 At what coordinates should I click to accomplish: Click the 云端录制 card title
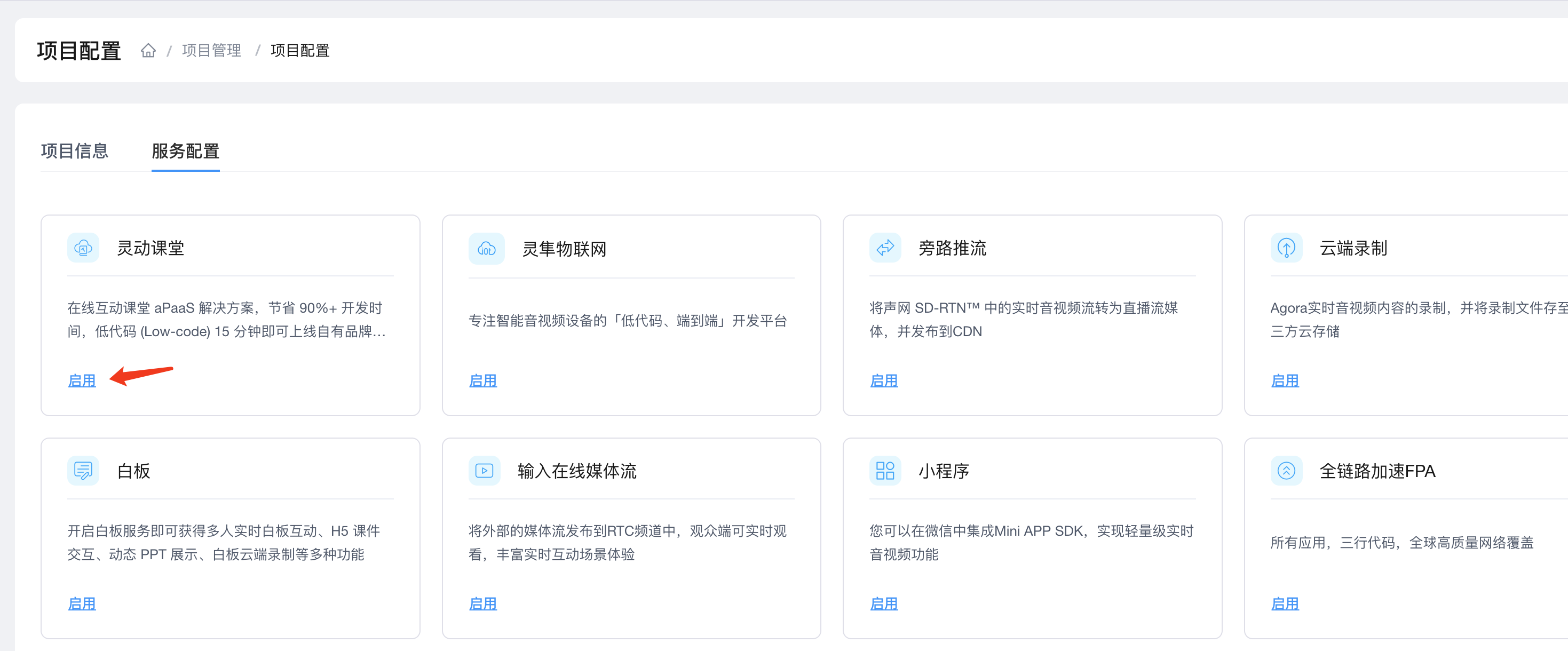pos(1353,248)
